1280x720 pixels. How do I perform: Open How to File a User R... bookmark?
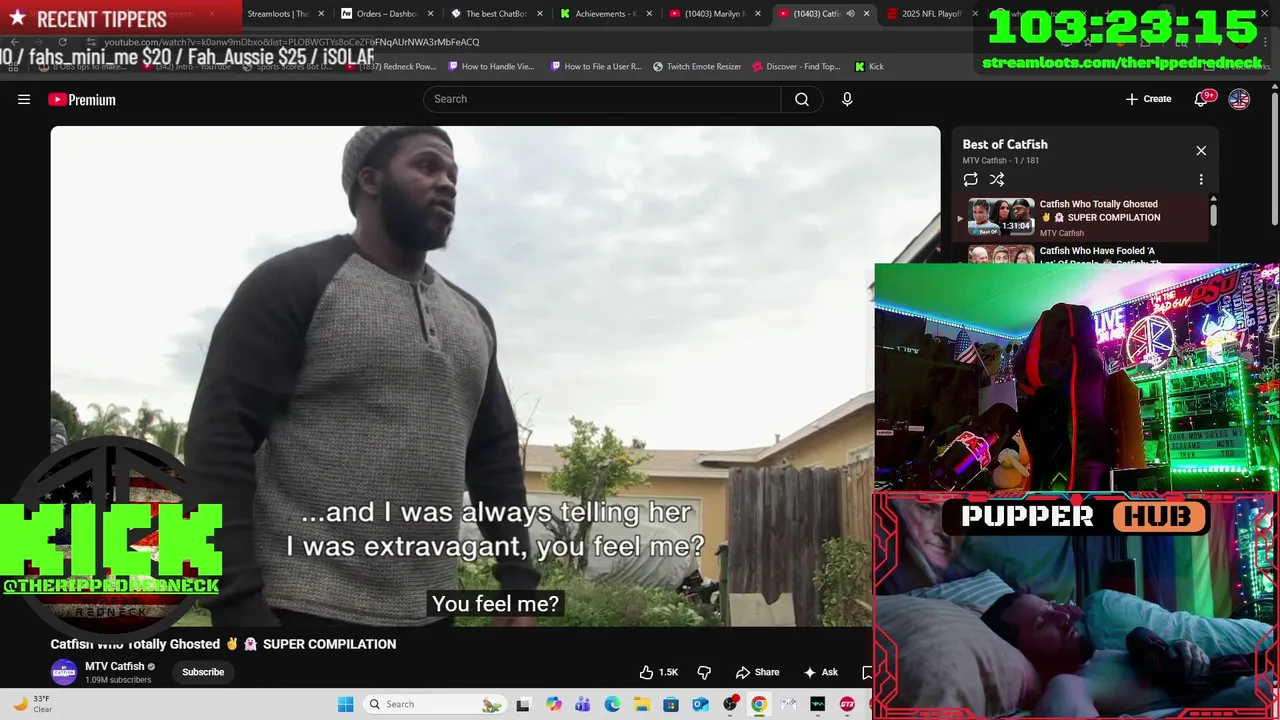pos(596,66)
